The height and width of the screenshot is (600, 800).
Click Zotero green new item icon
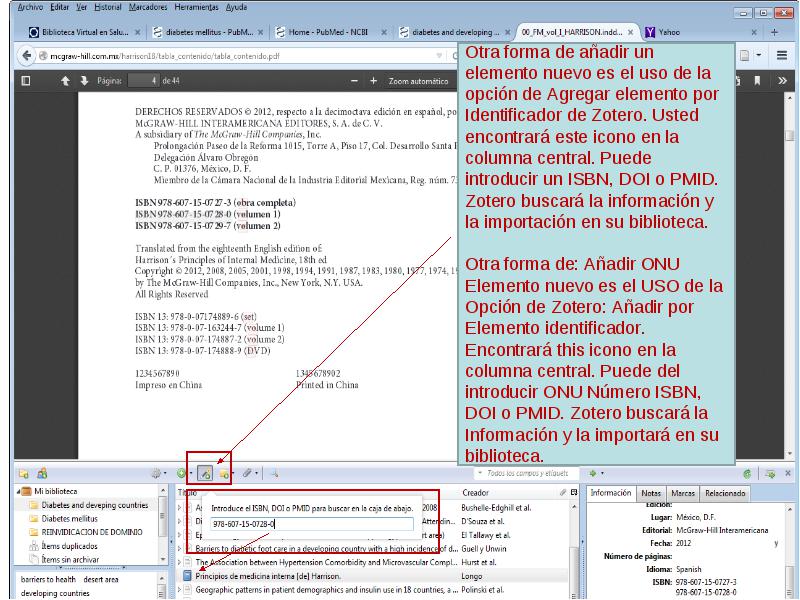click(x=183, y=473)
